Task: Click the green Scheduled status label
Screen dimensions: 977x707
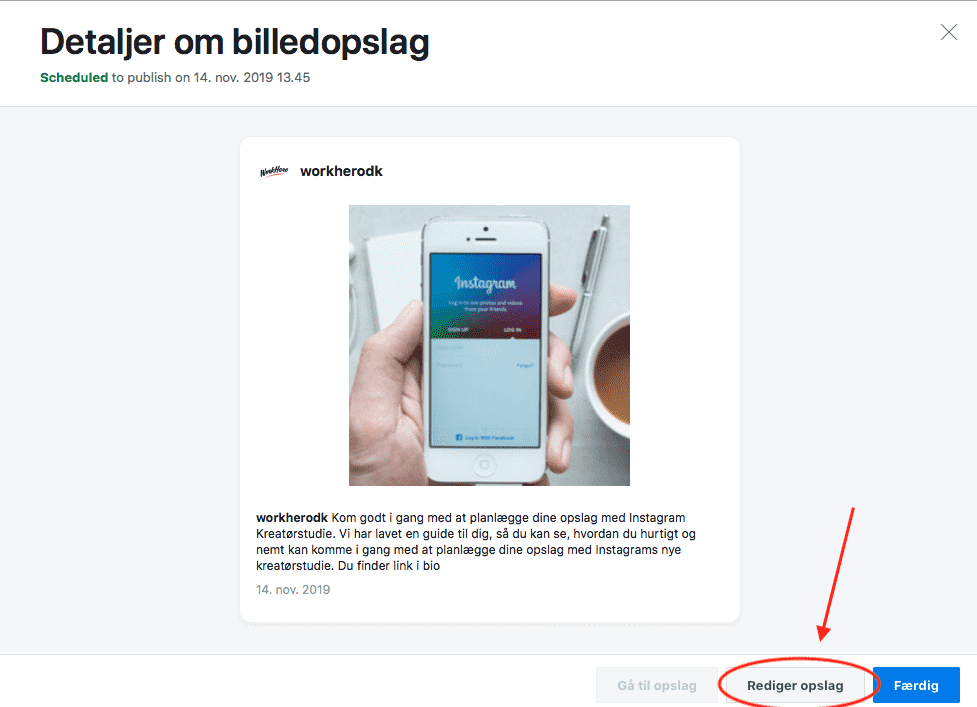Action: [x=74, y=77]
